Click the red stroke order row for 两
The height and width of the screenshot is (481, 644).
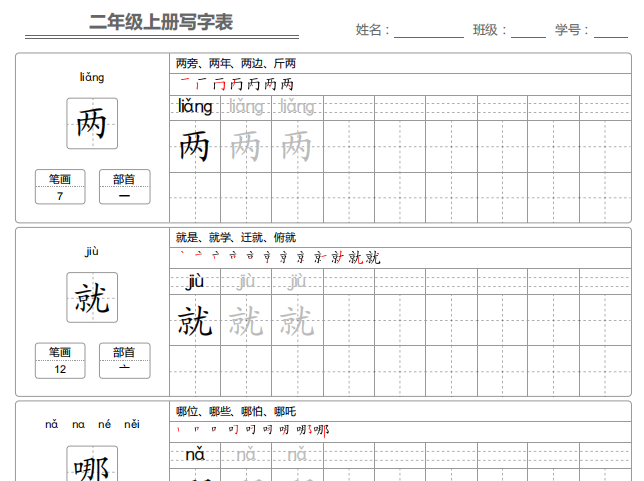click(237, 84)
